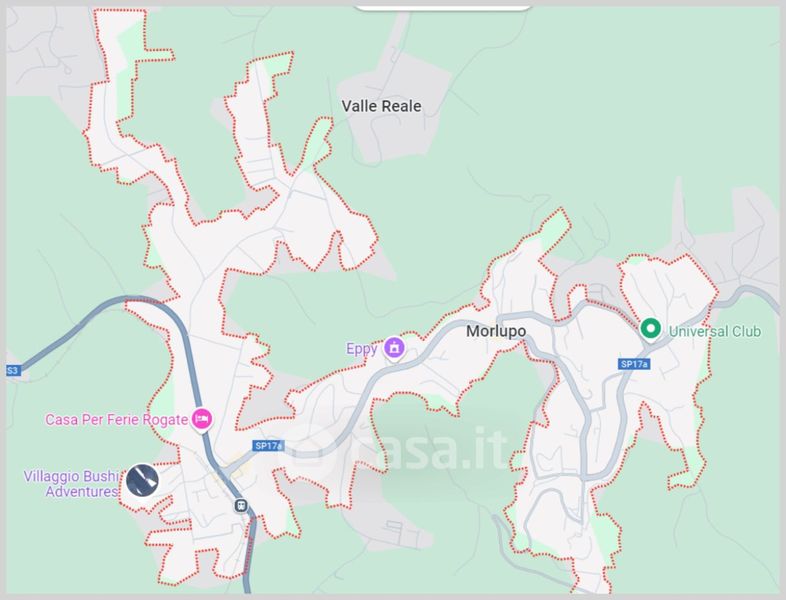
Task: Click the Universal Club text label
Action: tap(715, 331)
